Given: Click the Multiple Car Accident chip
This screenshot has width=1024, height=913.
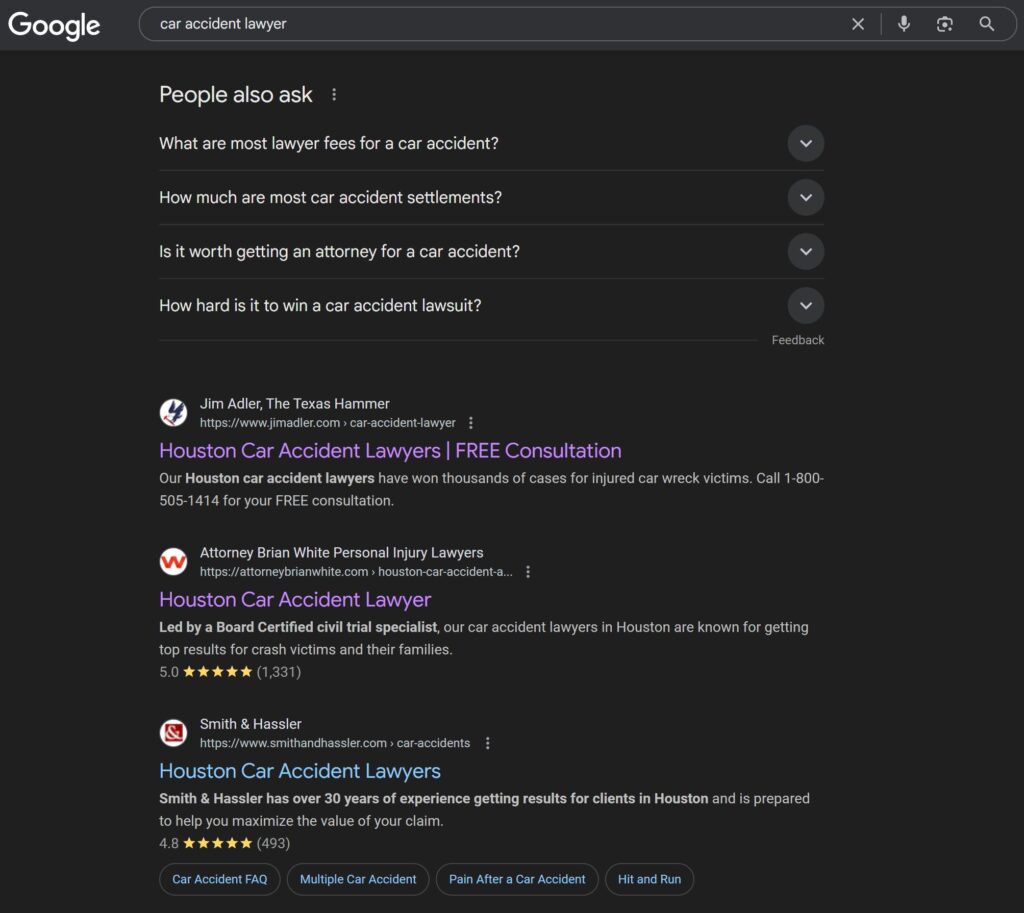Looking at the screenshot, I should (358, 879).
